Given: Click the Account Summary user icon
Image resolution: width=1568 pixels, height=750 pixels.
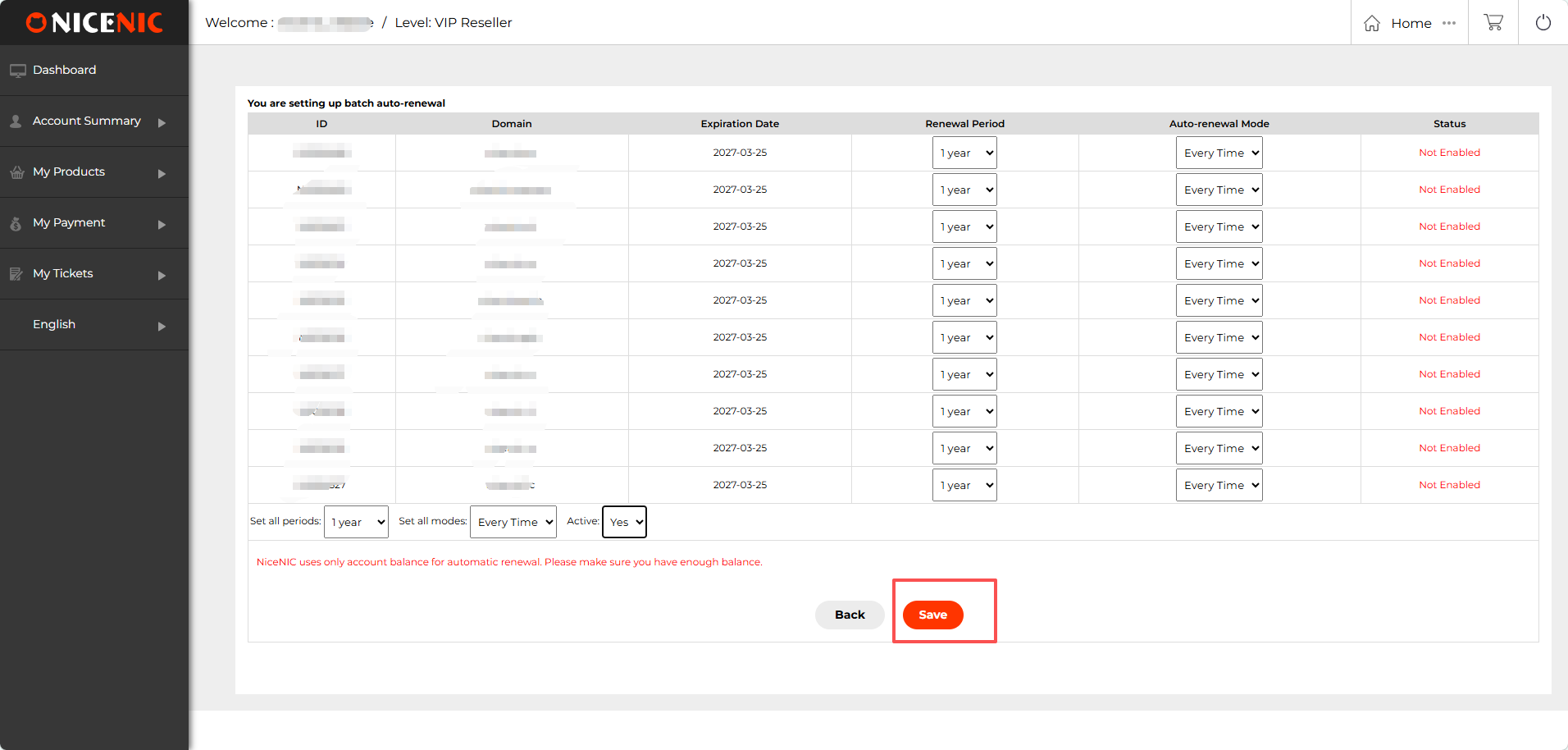Looking at the screenshot, I should pos(16,121).
